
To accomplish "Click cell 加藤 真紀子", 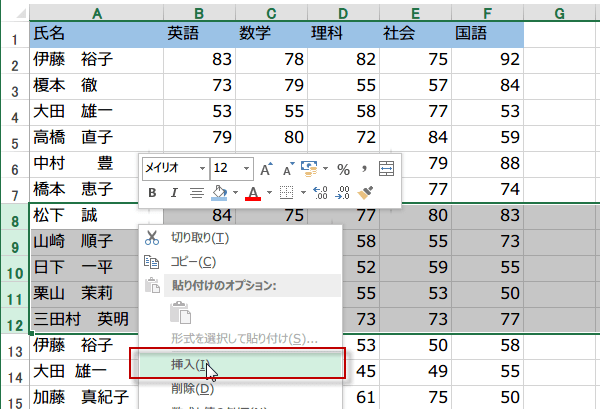I will click(x=84, y=398).
